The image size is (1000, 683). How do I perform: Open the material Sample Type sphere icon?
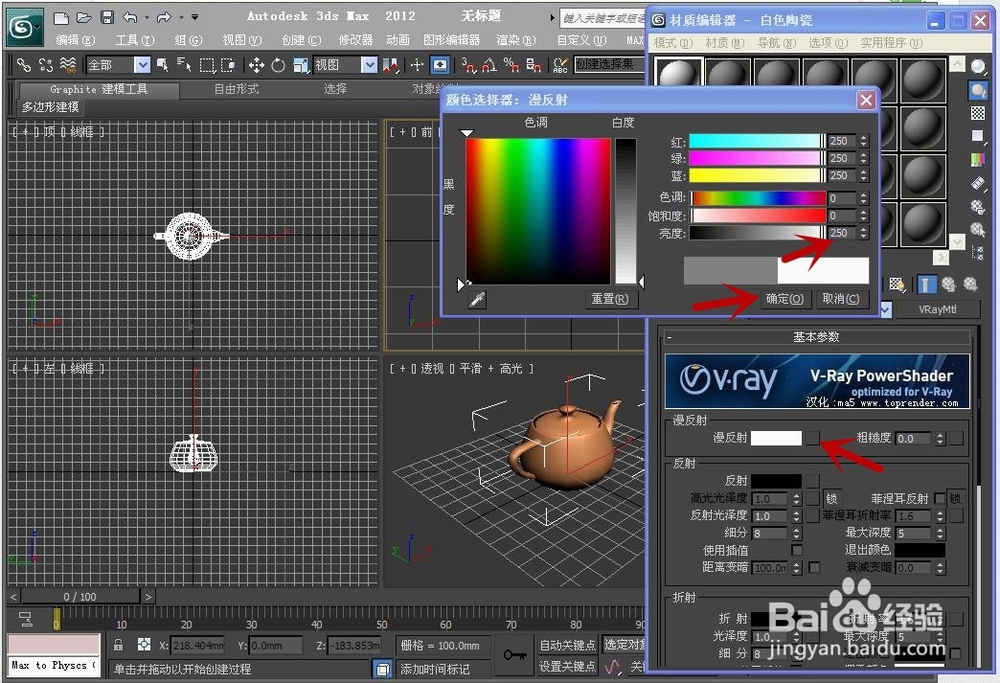click(976, 66)
